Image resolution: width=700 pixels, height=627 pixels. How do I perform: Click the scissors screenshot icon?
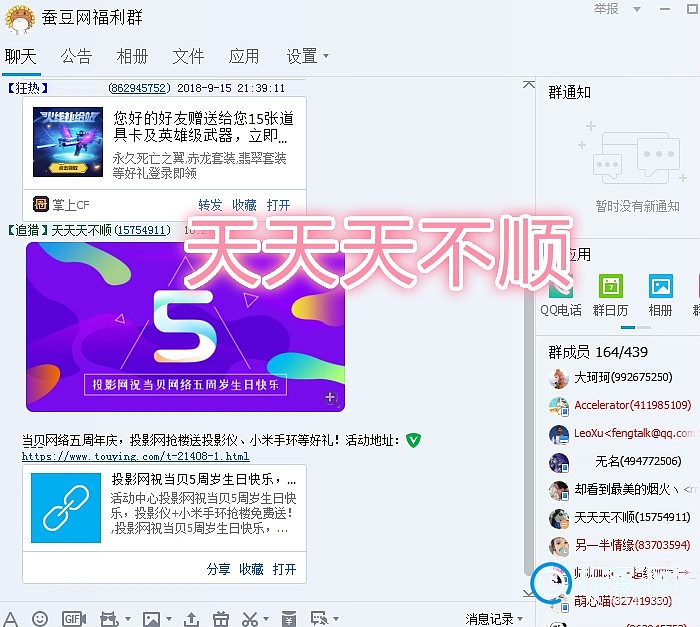pyautogui.click(x=250, y=619)
